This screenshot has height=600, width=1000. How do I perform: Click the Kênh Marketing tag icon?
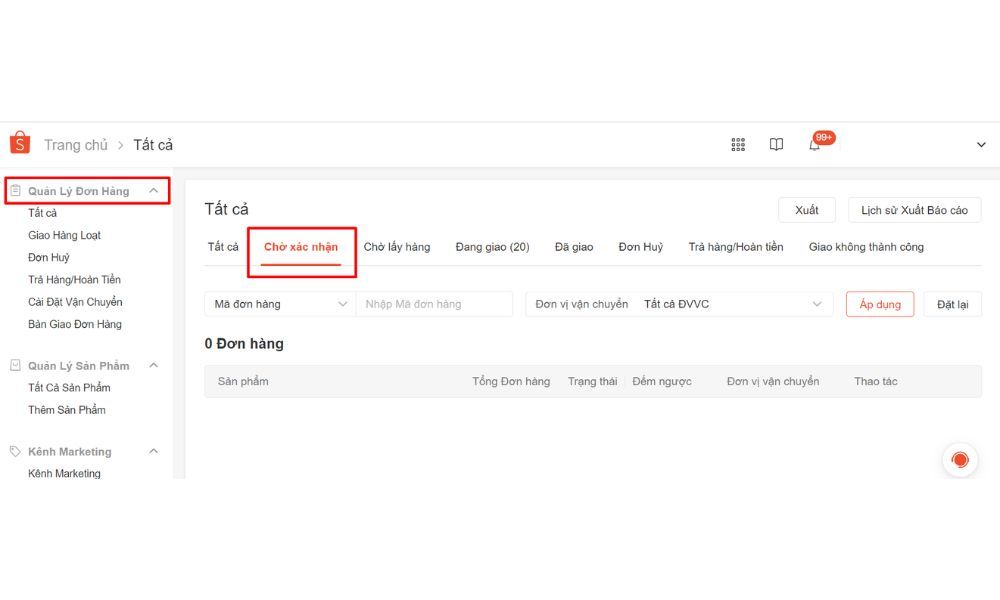coord(15,451)
